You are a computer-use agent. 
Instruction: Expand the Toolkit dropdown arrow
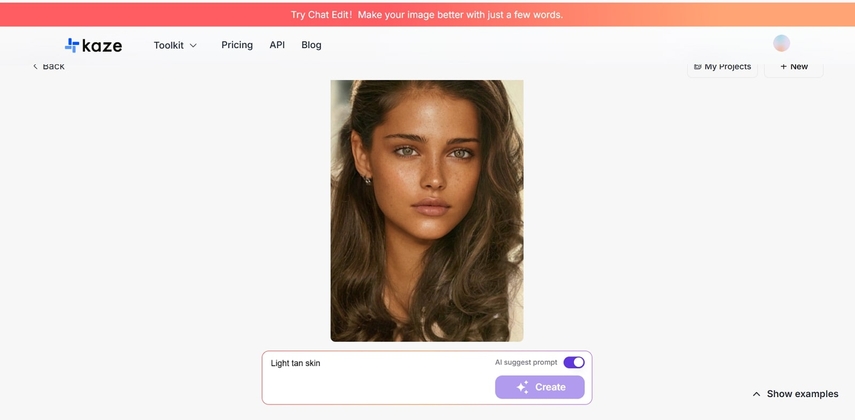tap(193, 45)
